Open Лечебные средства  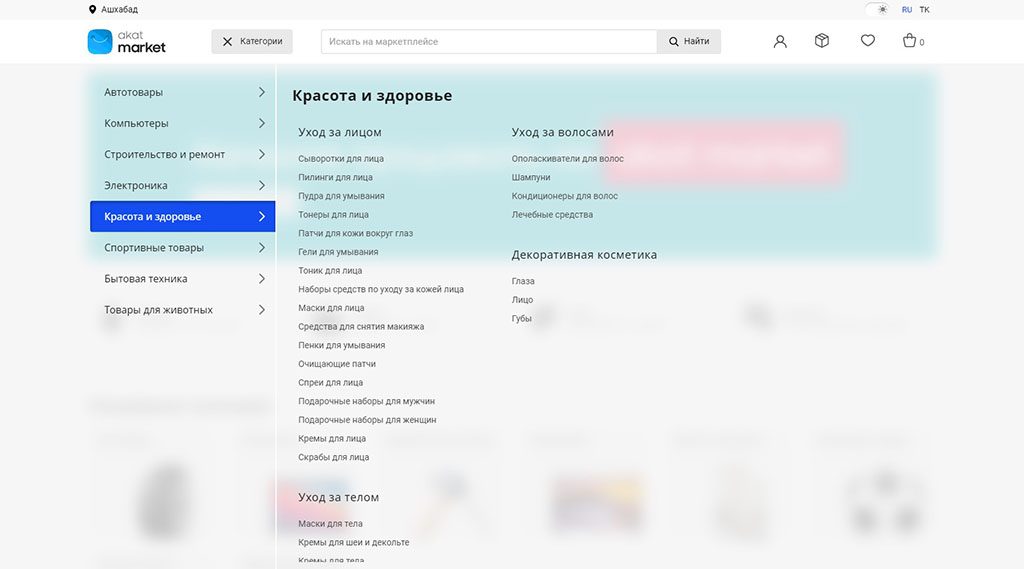552,214
